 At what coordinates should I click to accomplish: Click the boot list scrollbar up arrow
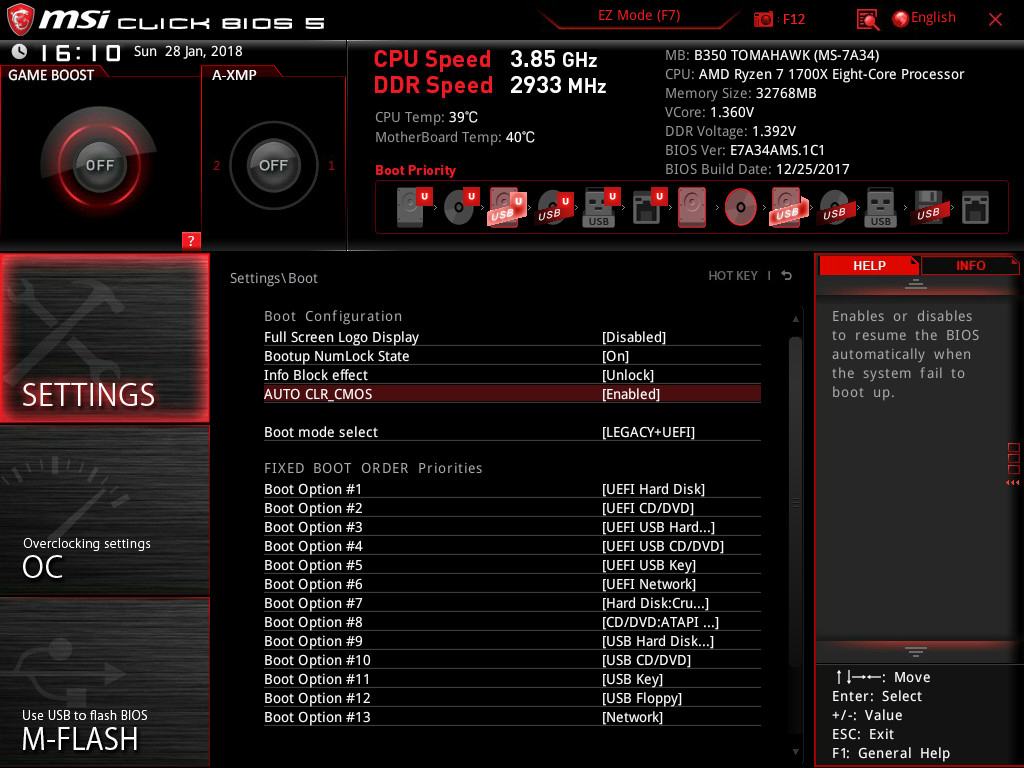[795, 319]
